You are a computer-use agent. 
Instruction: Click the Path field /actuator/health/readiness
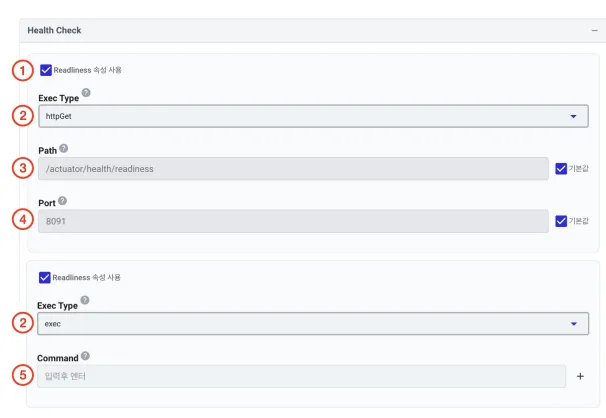(x=293, y=169)
